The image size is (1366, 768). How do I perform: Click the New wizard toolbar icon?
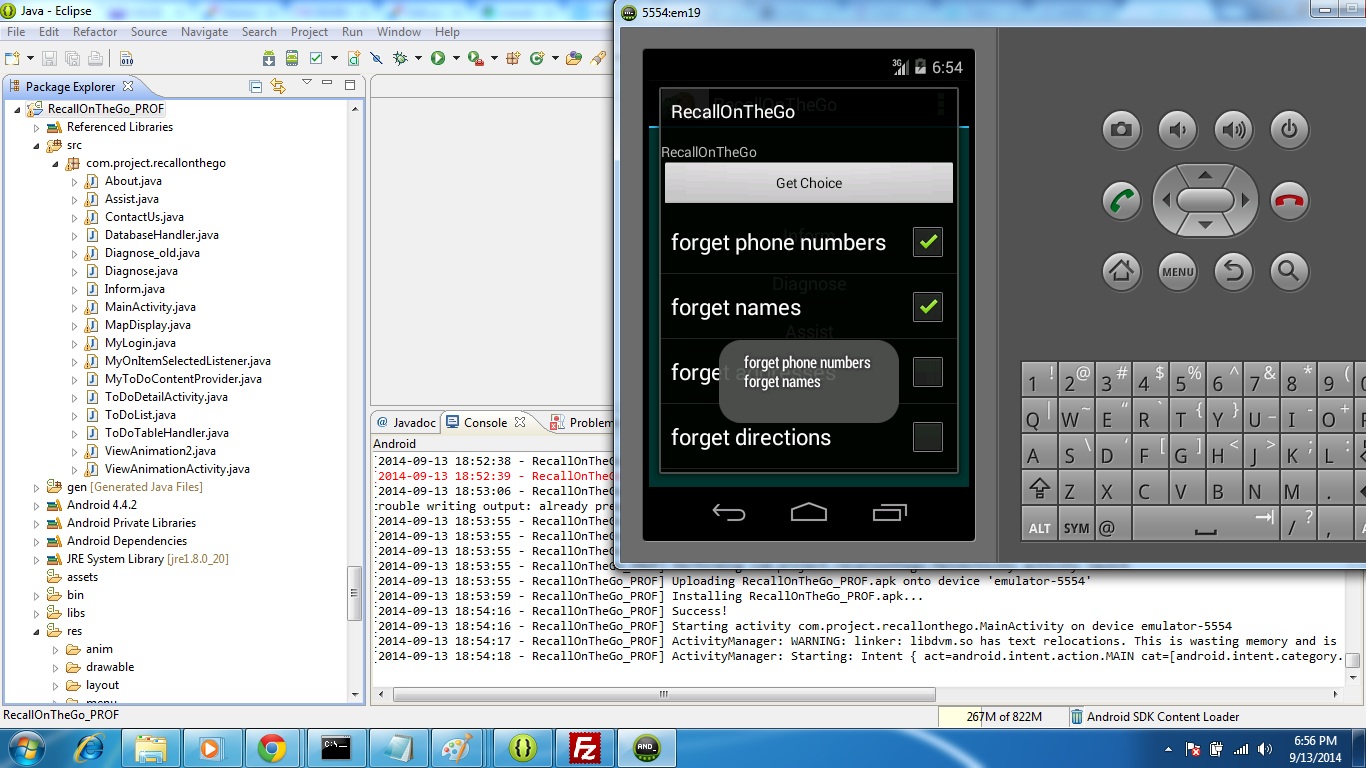pos(12,58)
